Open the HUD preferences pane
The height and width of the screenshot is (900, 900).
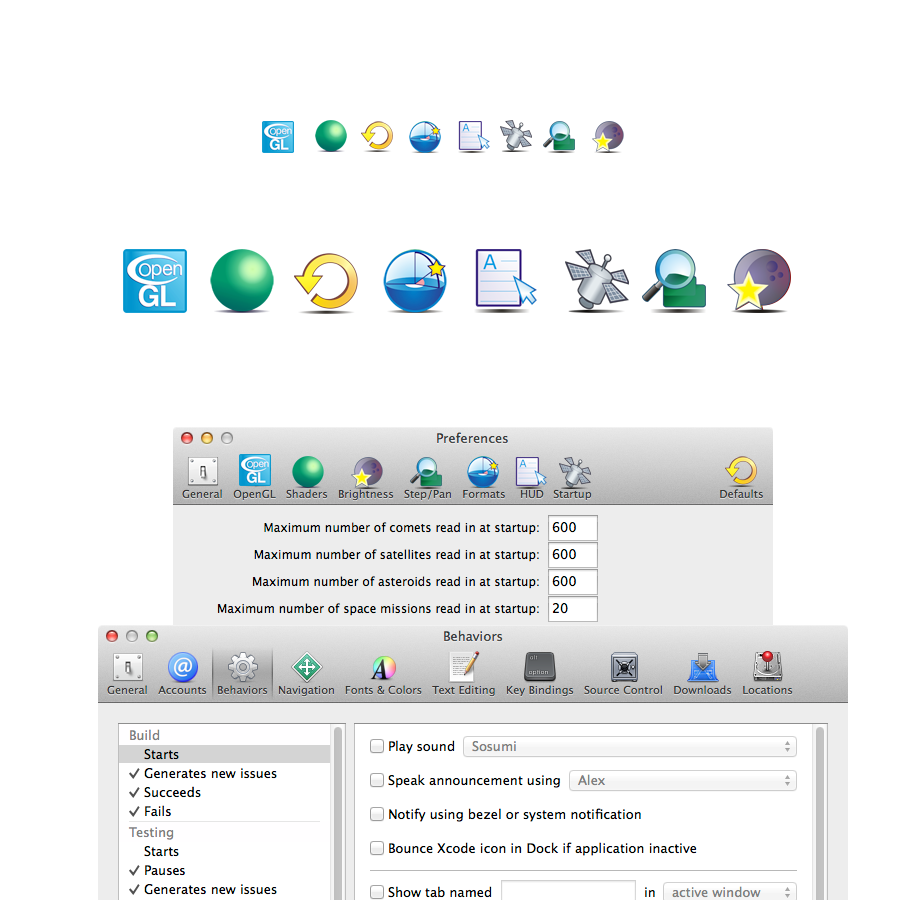(x=531, y=478)
